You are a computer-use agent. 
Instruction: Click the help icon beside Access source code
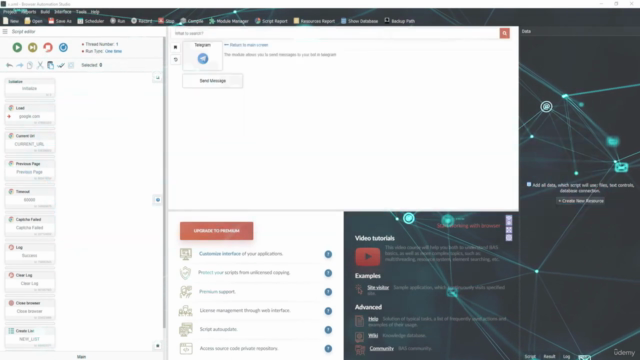pos(328,349)
